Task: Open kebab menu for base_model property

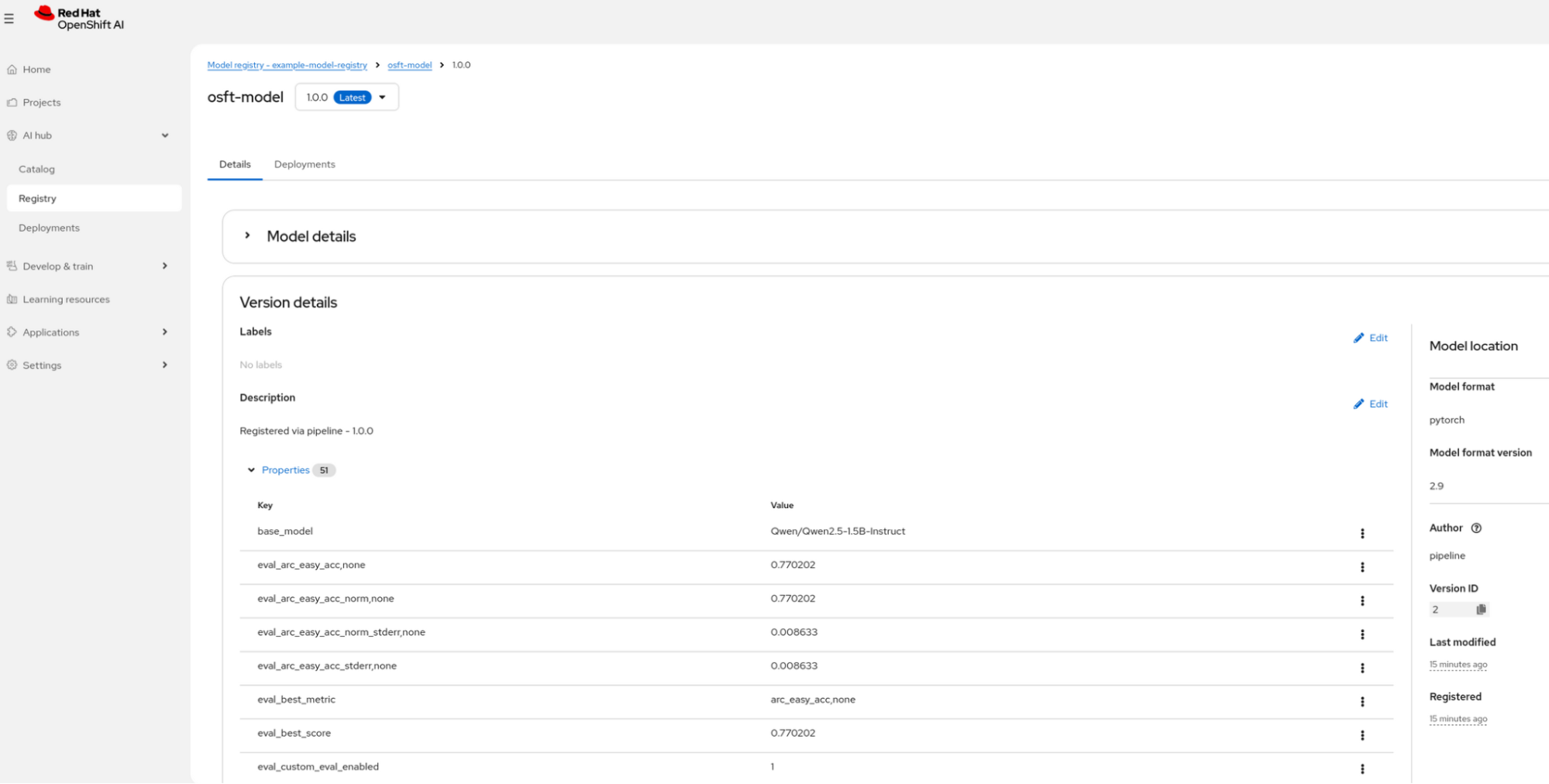Action: pos(1361,533)
